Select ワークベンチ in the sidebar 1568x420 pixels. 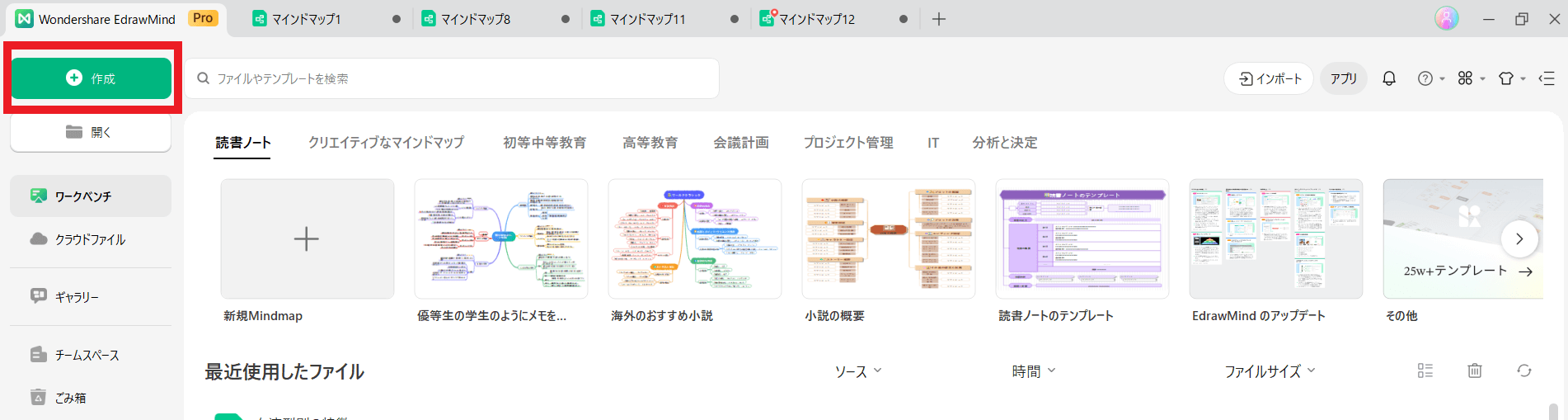(x=91, y=196)
